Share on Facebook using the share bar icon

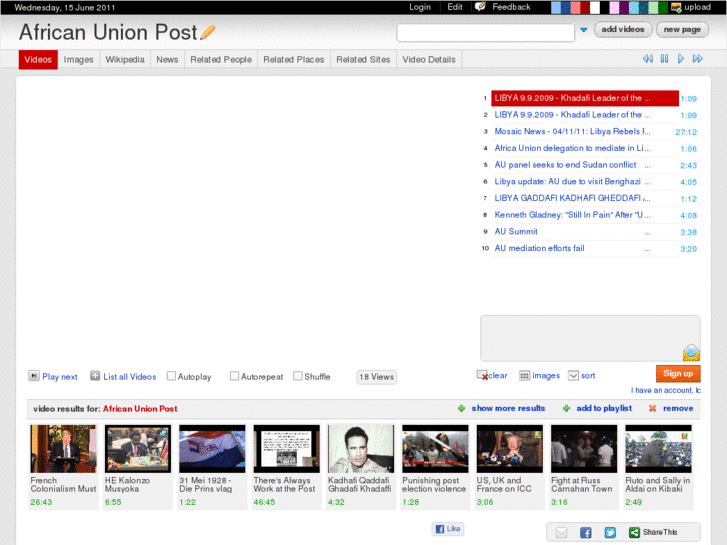click(x=586, y=532)
